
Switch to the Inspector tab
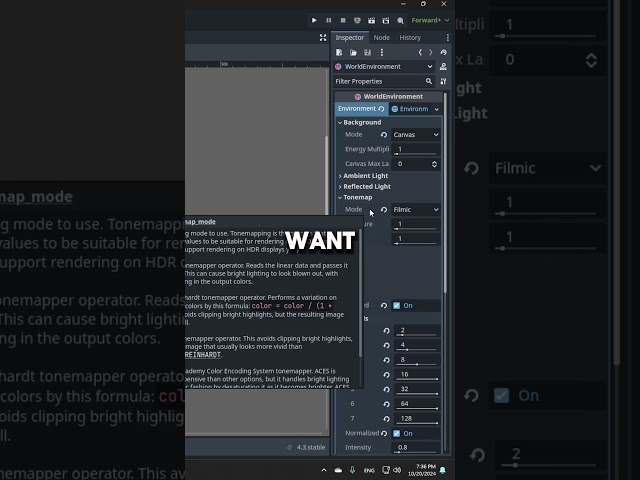pos(349,38)
